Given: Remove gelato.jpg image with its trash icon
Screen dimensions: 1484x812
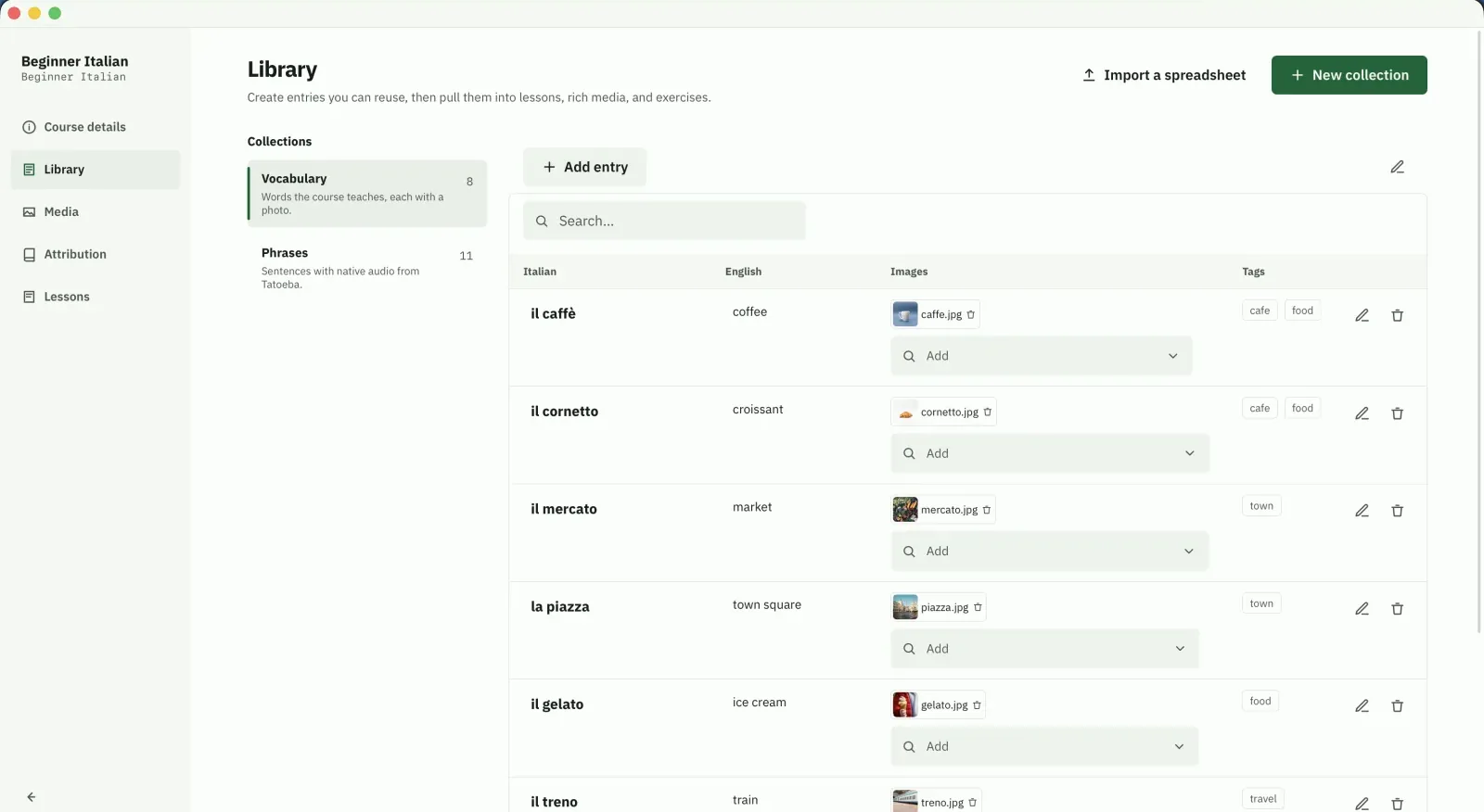Looking at the screenshot, I should click(x=977, y=705).
